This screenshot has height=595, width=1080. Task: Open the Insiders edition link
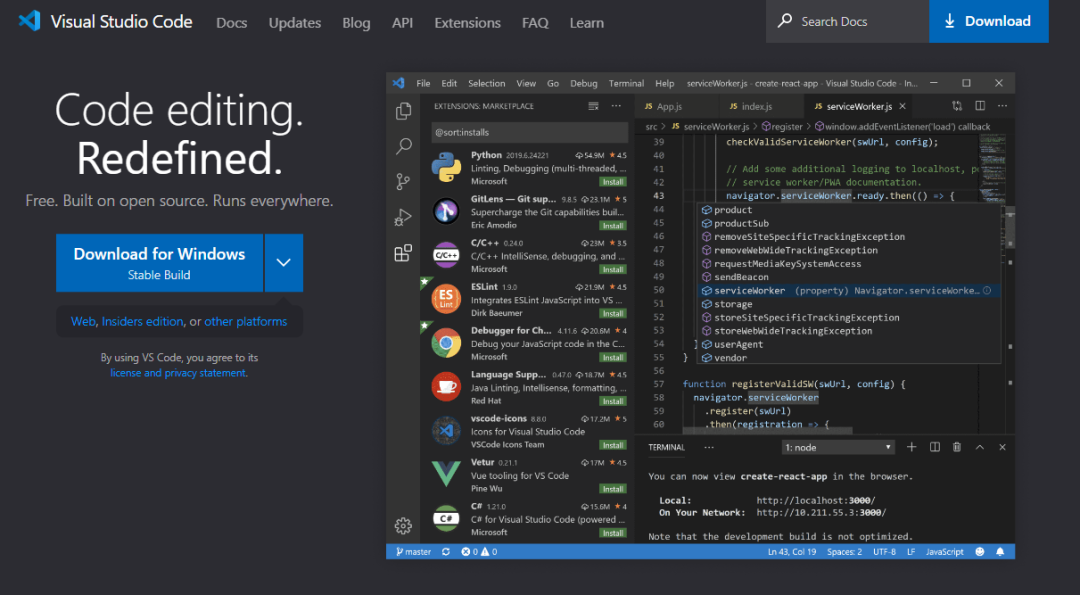(143, 322)
